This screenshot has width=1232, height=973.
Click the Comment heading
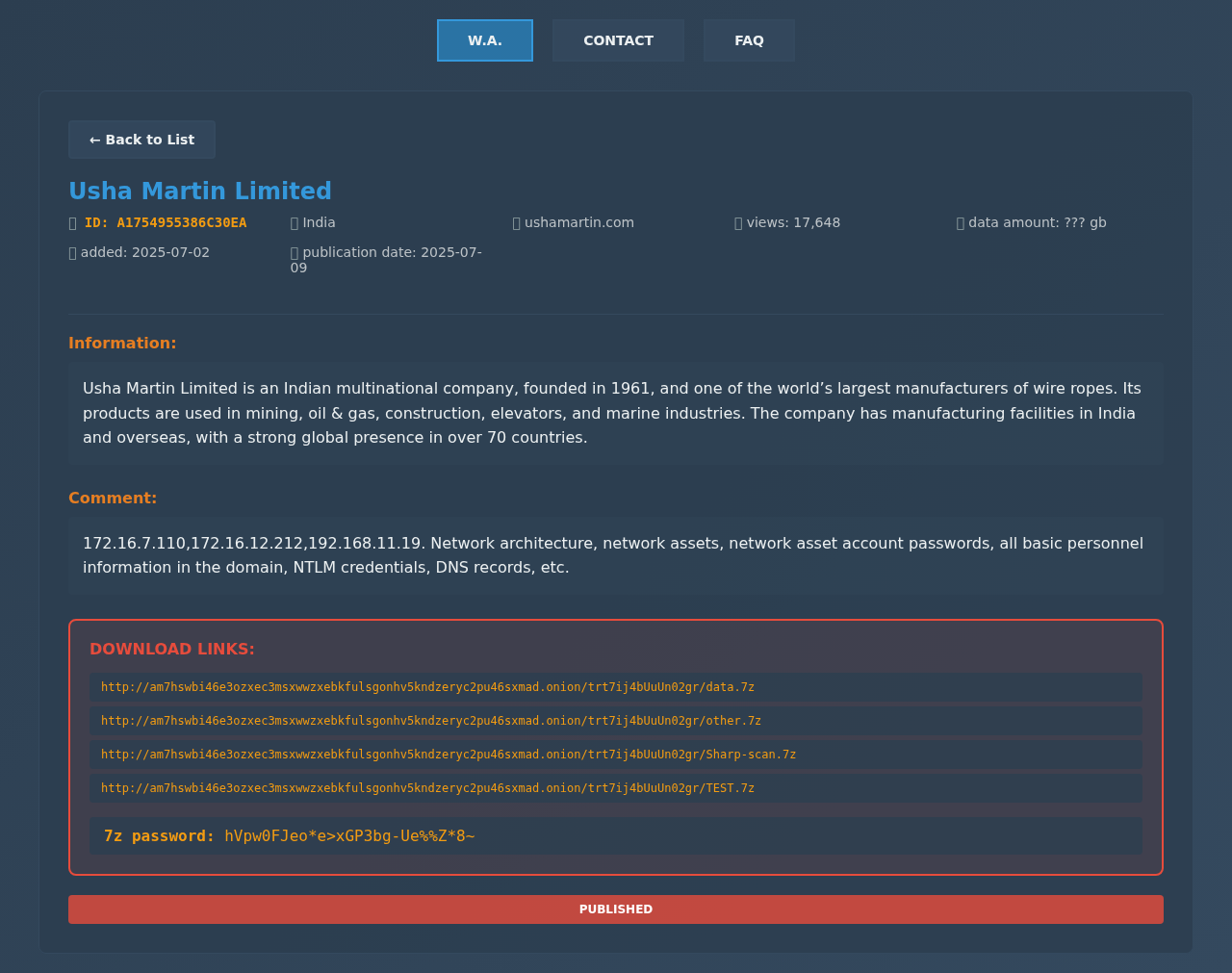point(113,499)
